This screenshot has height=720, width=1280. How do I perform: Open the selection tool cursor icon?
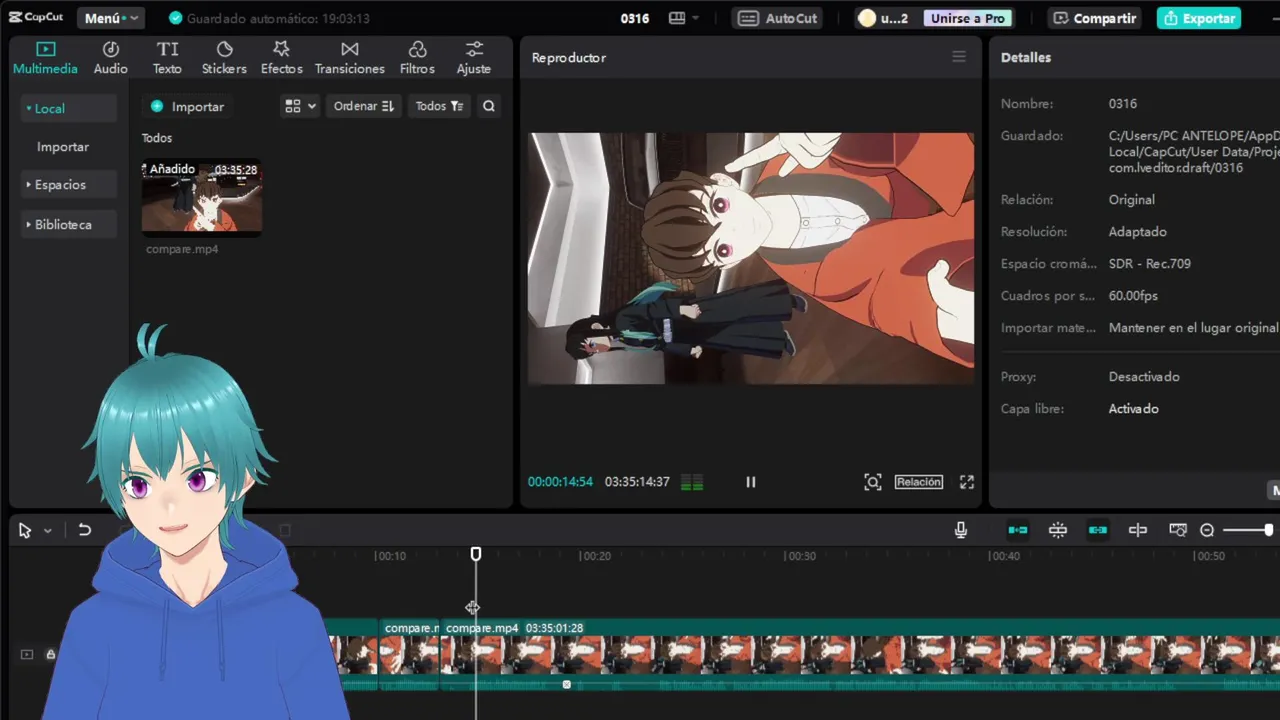(x=25, y=530)
